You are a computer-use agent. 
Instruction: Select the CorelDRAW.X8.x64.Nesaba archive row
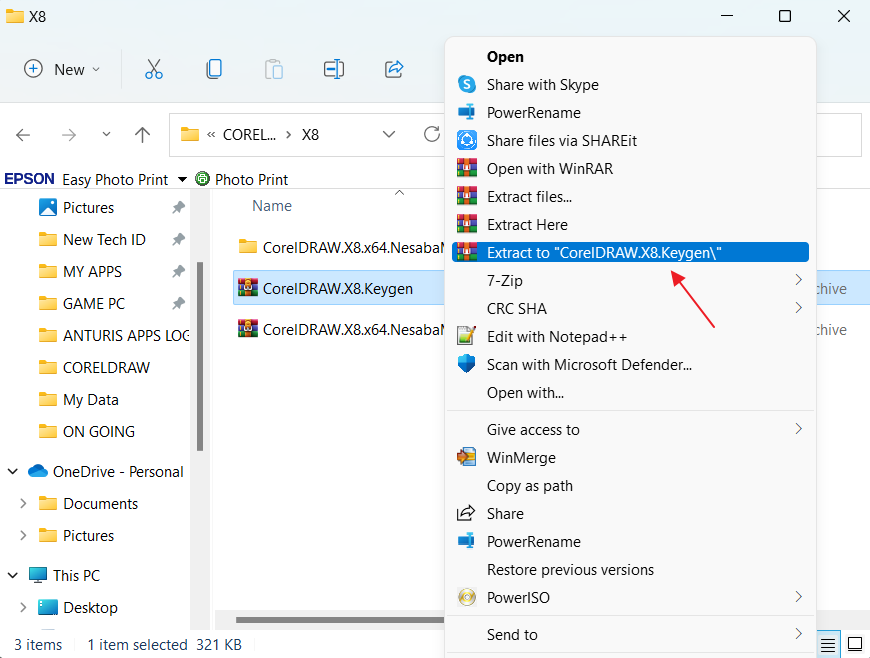[x=338, y=330]
